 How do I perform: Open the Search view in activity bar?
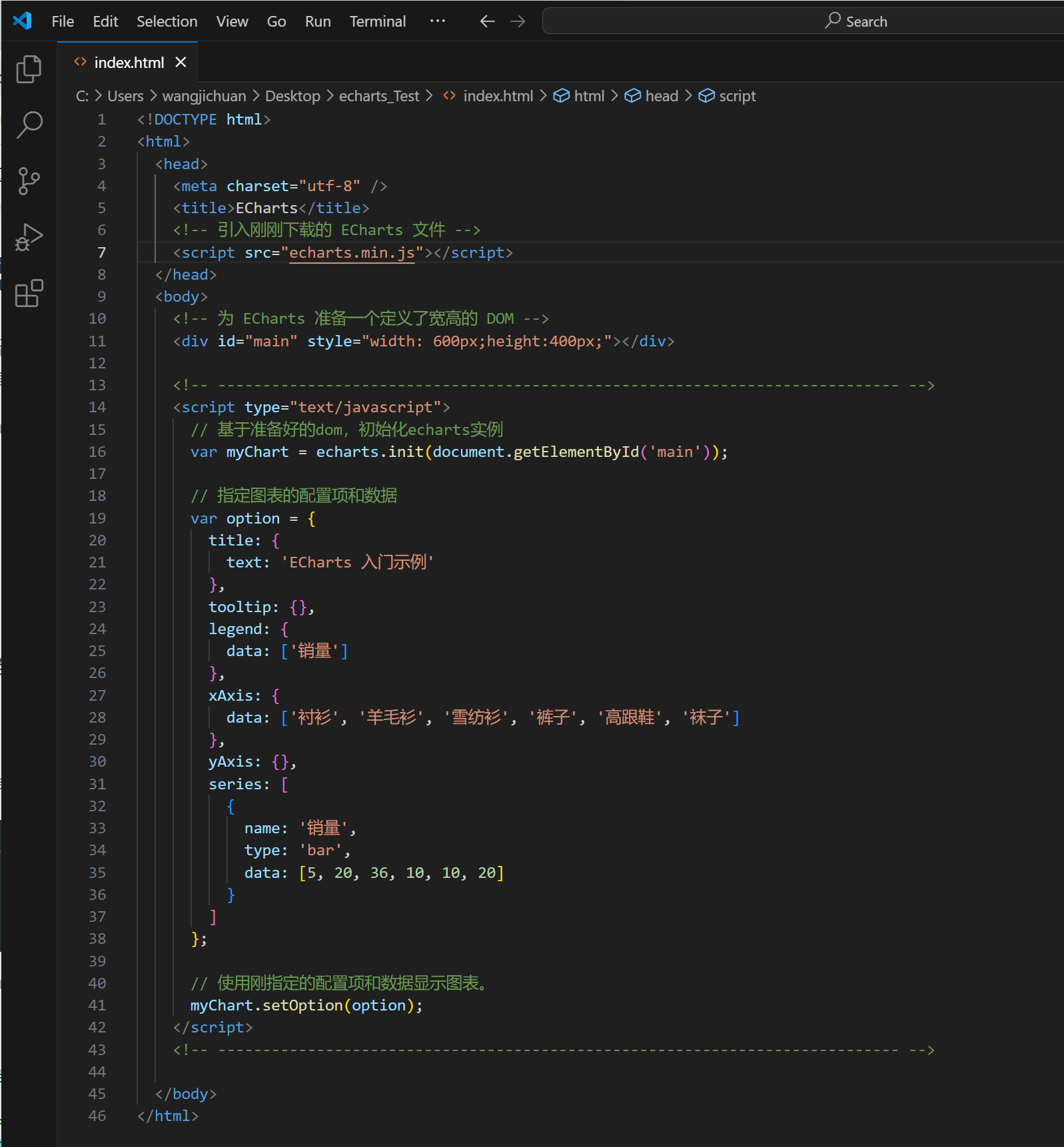29,125
